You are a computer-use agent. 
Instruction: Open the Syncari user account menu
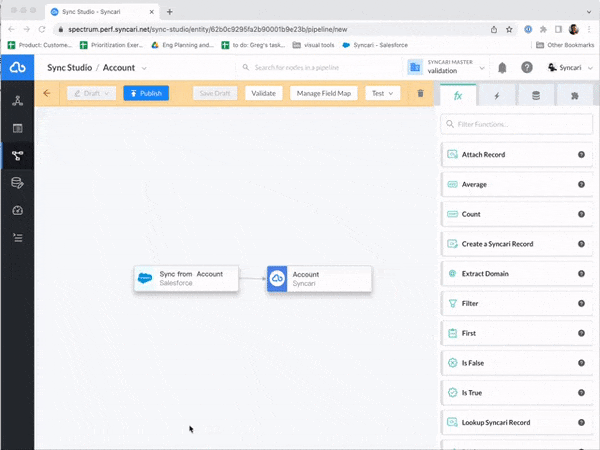570,68
